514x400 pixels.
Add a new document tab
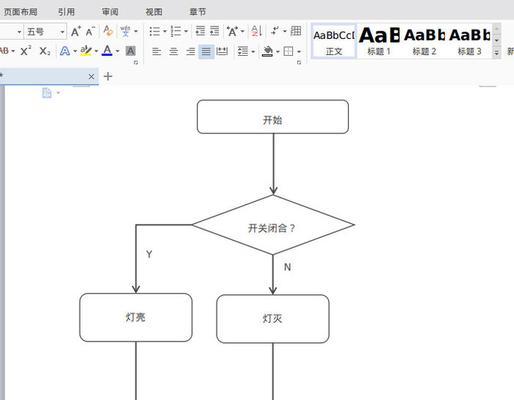[108, 76]
